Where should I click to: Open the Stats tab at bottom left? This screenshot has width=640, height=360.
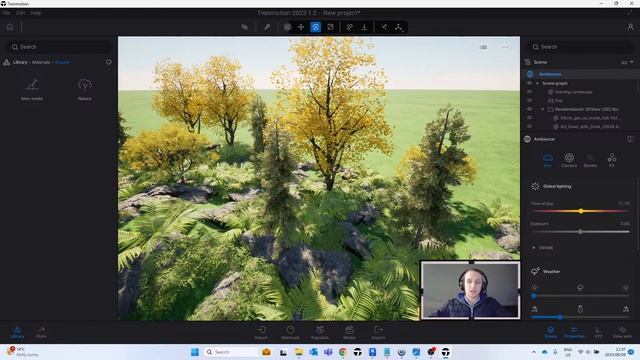[41, 332]
